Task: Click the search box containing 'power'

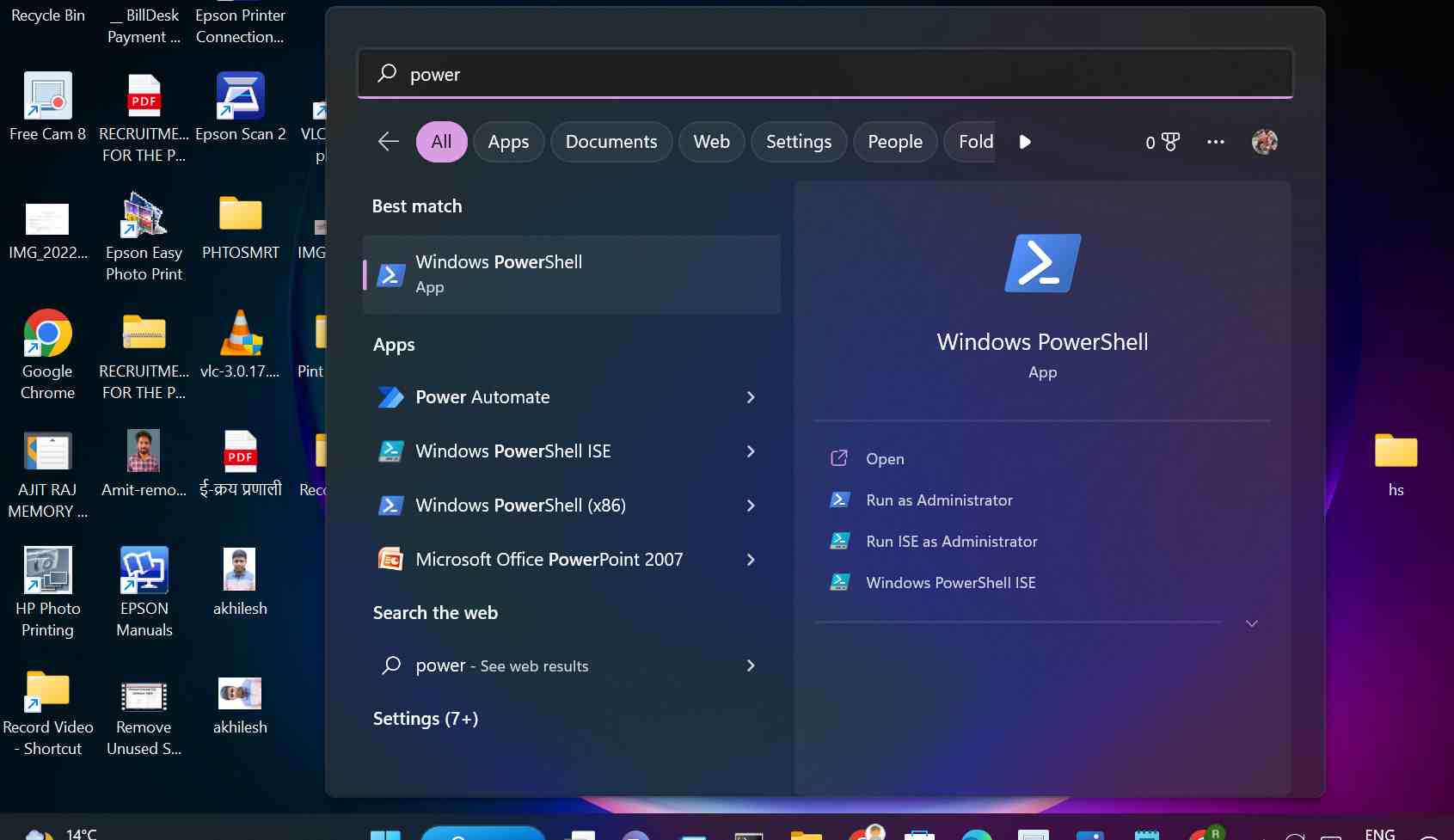Action: 825,74
